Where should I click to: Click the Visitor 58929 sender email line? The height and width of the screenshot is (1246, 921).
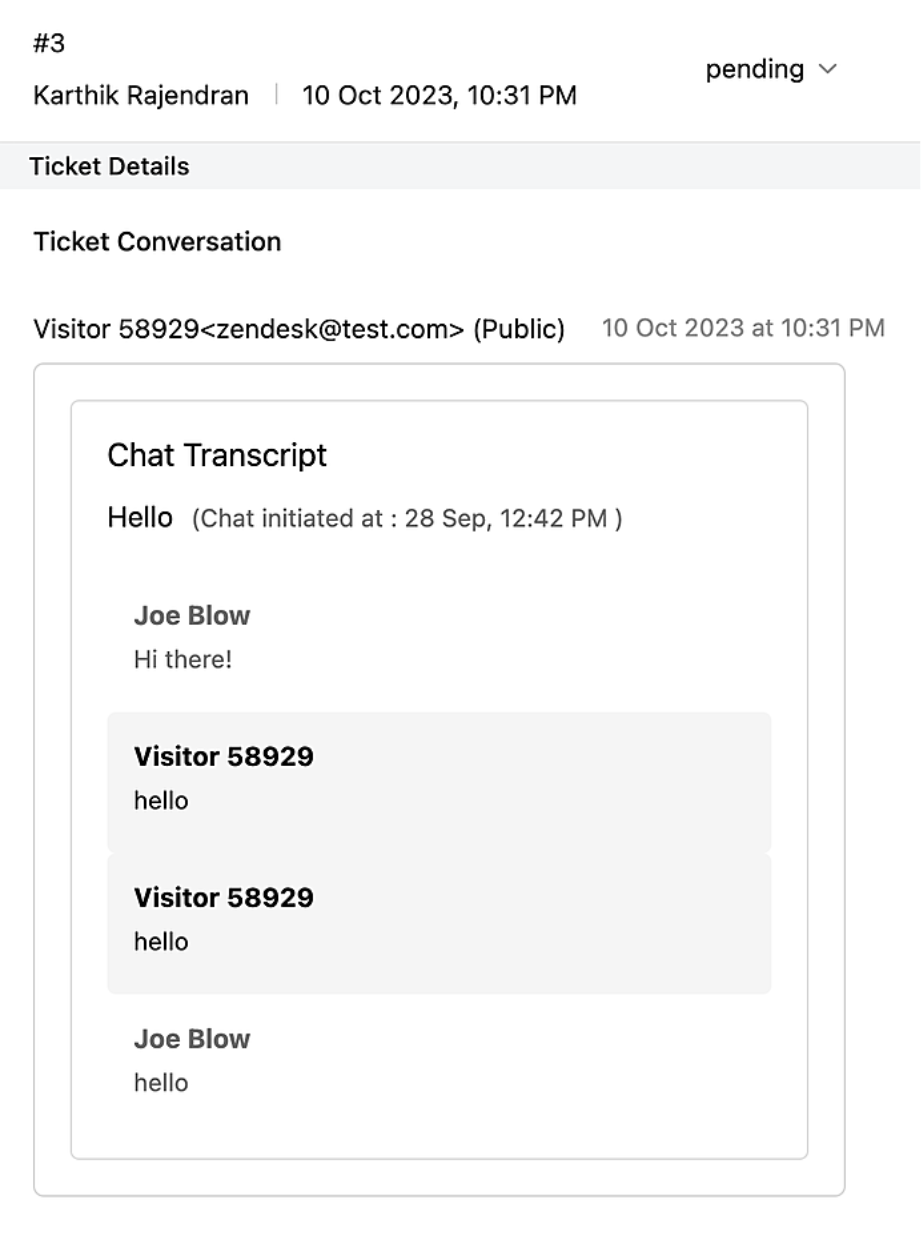[298, 328]
